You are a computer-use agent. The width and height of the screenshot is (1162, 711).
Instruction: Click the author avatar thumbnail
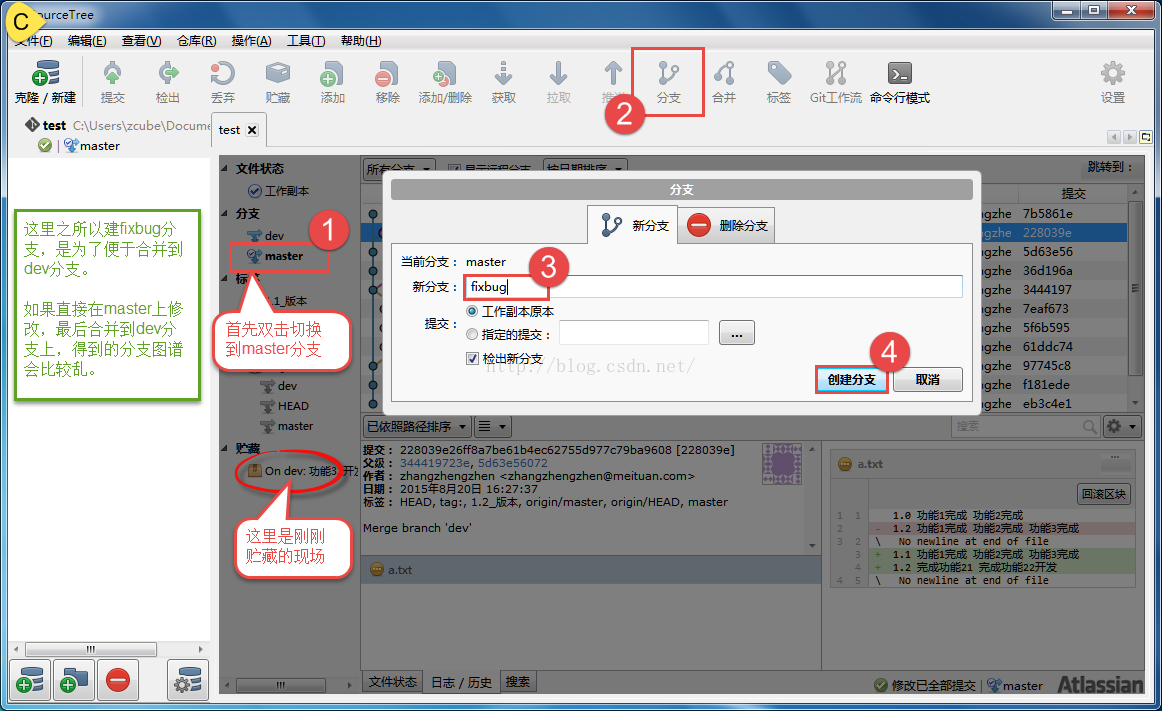(782, 463)
